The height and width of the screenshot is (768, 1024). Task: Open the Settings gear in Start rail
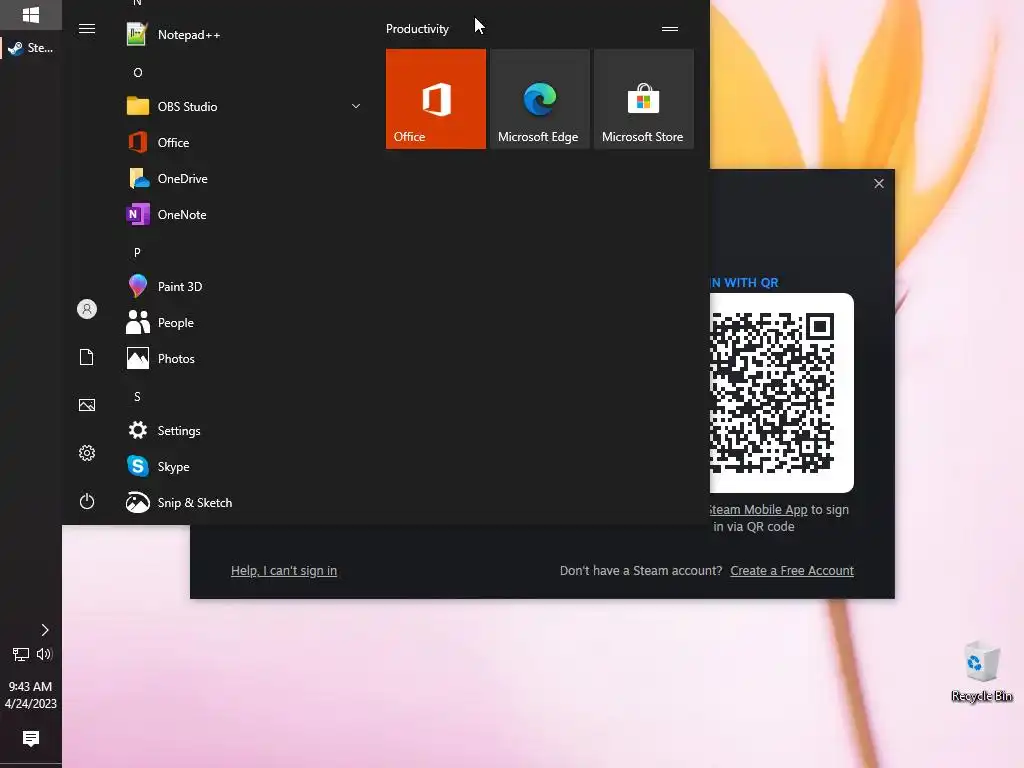point(87,453)
